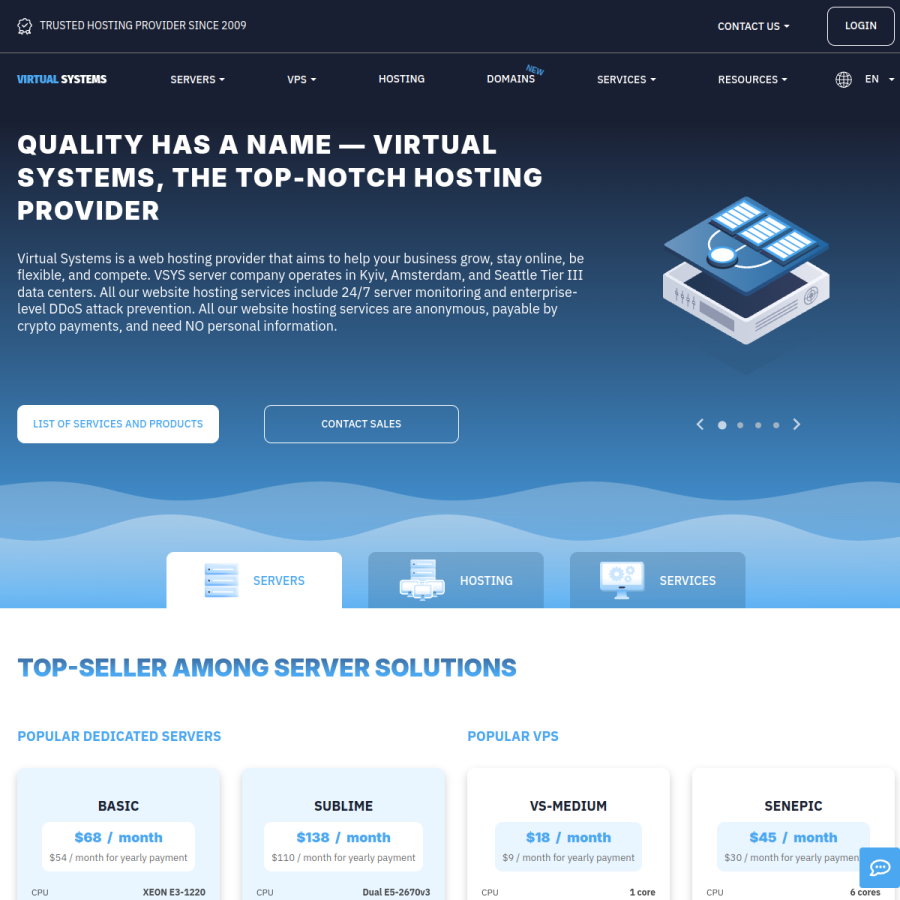The height and width of the screenshot is (900, 900).
Task: Click the hosting computers icon in Hosting tab
Action: 422,580
